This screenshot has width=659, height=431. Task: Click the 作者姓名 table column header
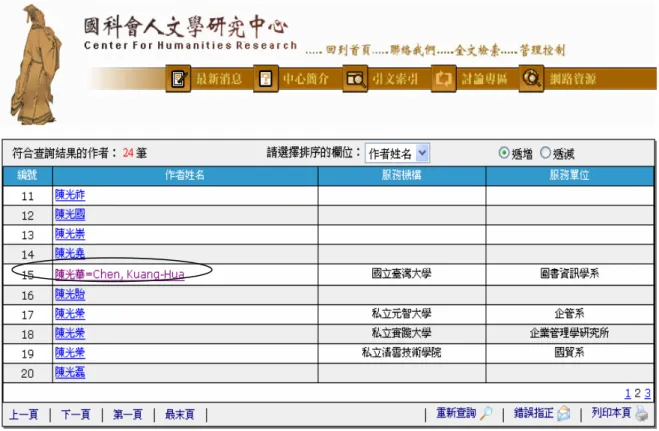185,175
